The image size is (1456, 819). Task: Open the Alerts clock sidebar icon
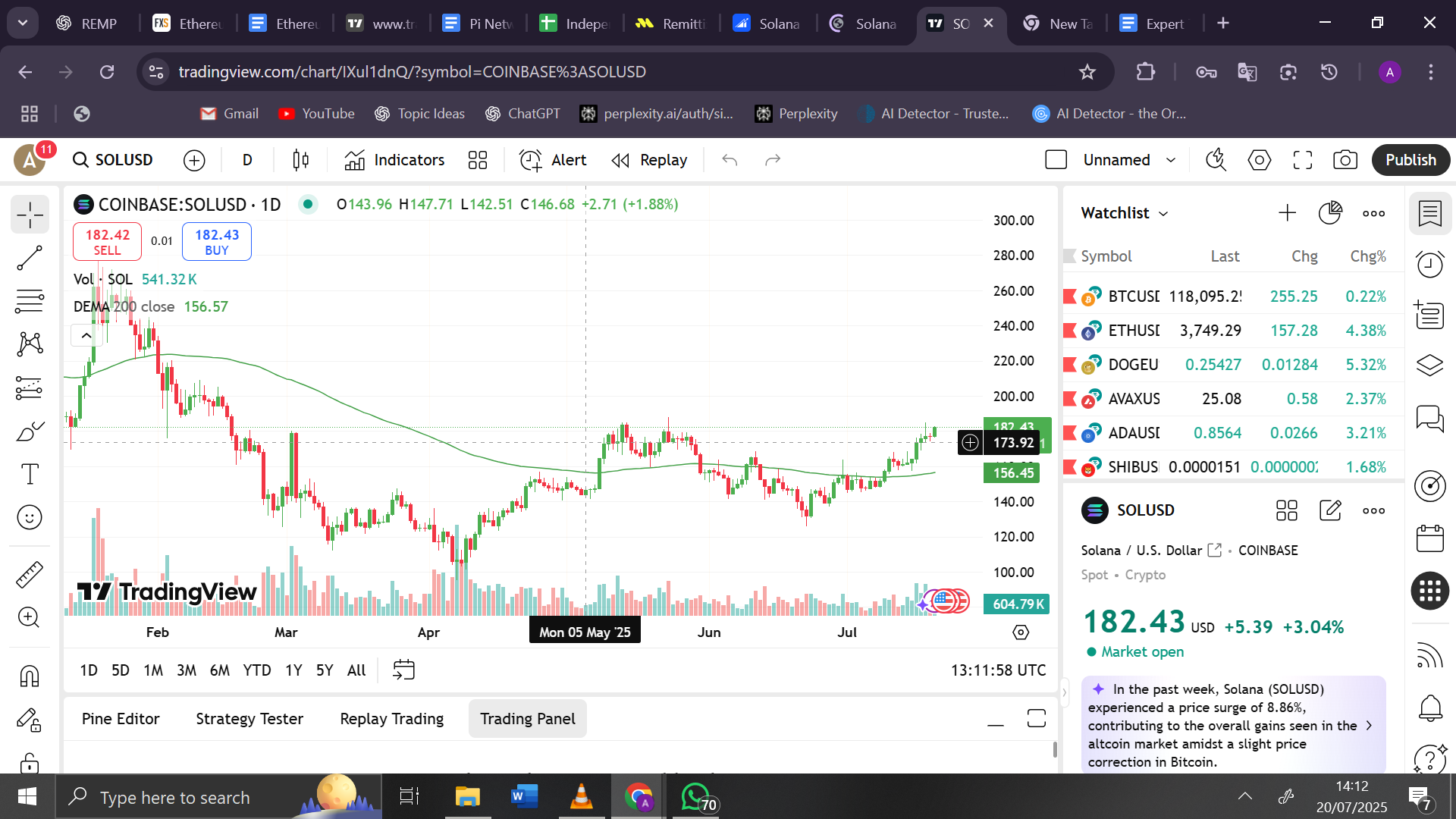click(x=1430, y=265)
